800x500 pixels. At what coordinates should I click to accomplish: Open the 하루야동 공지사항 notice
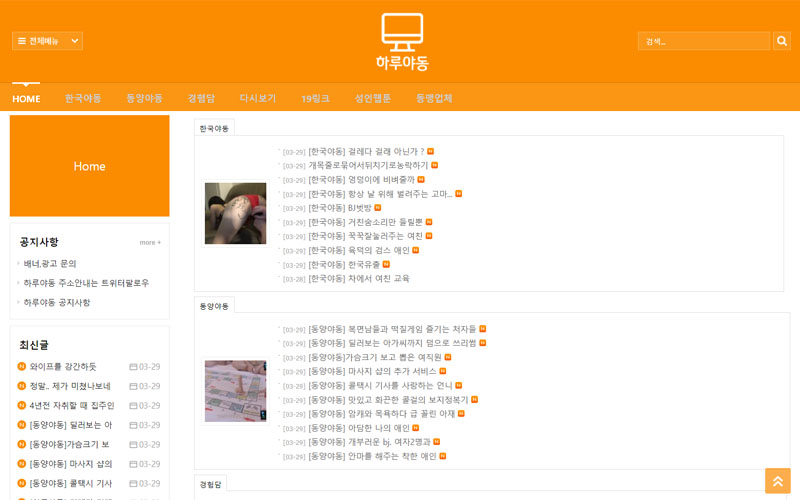coord(57,303)
